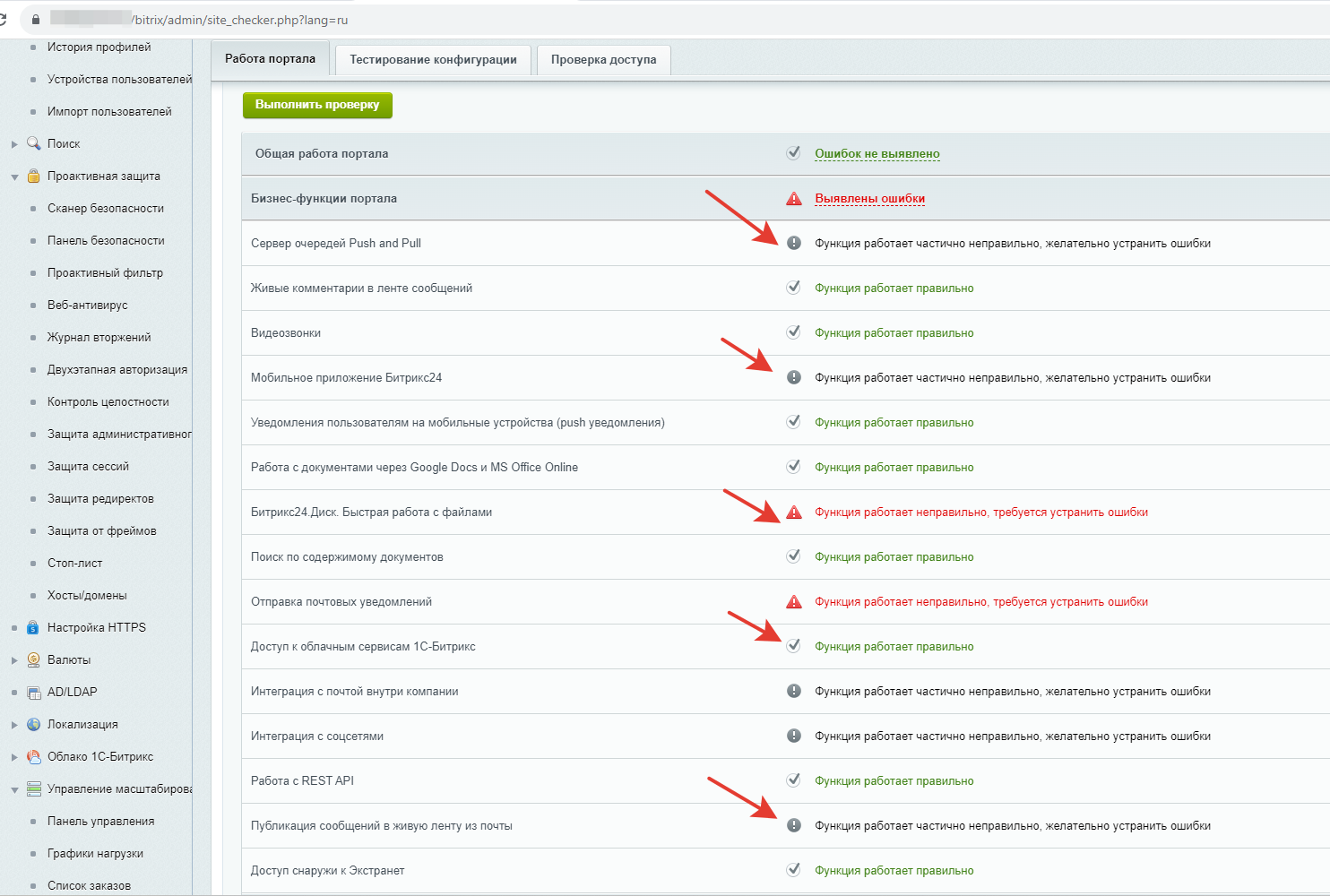Click gray exclamation icon for Push and Pull
1330x896 pixels.
[x=793, y=243]
